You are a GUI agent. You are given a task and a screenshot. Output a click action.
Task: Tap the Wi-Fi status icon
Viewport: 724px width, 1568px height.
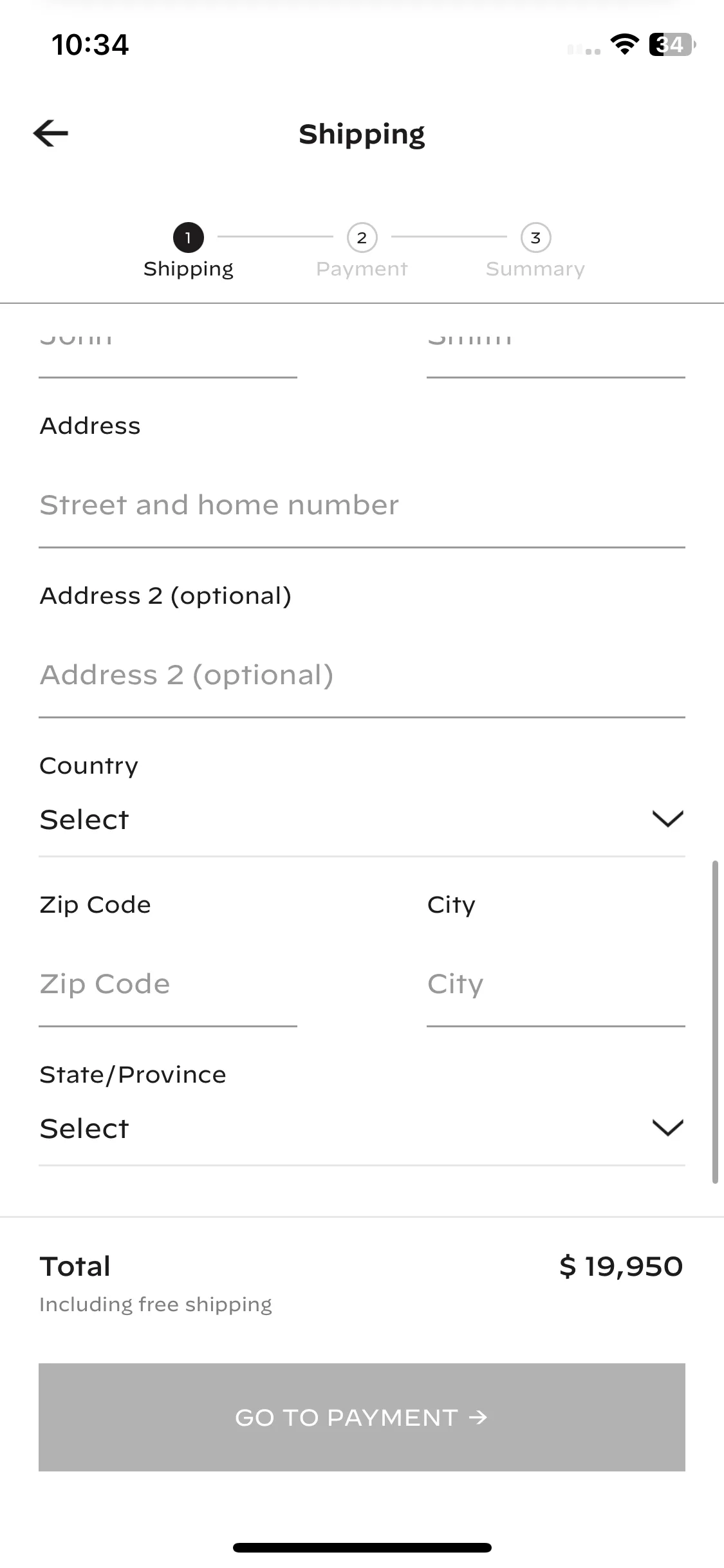click(x=624, y=44)
